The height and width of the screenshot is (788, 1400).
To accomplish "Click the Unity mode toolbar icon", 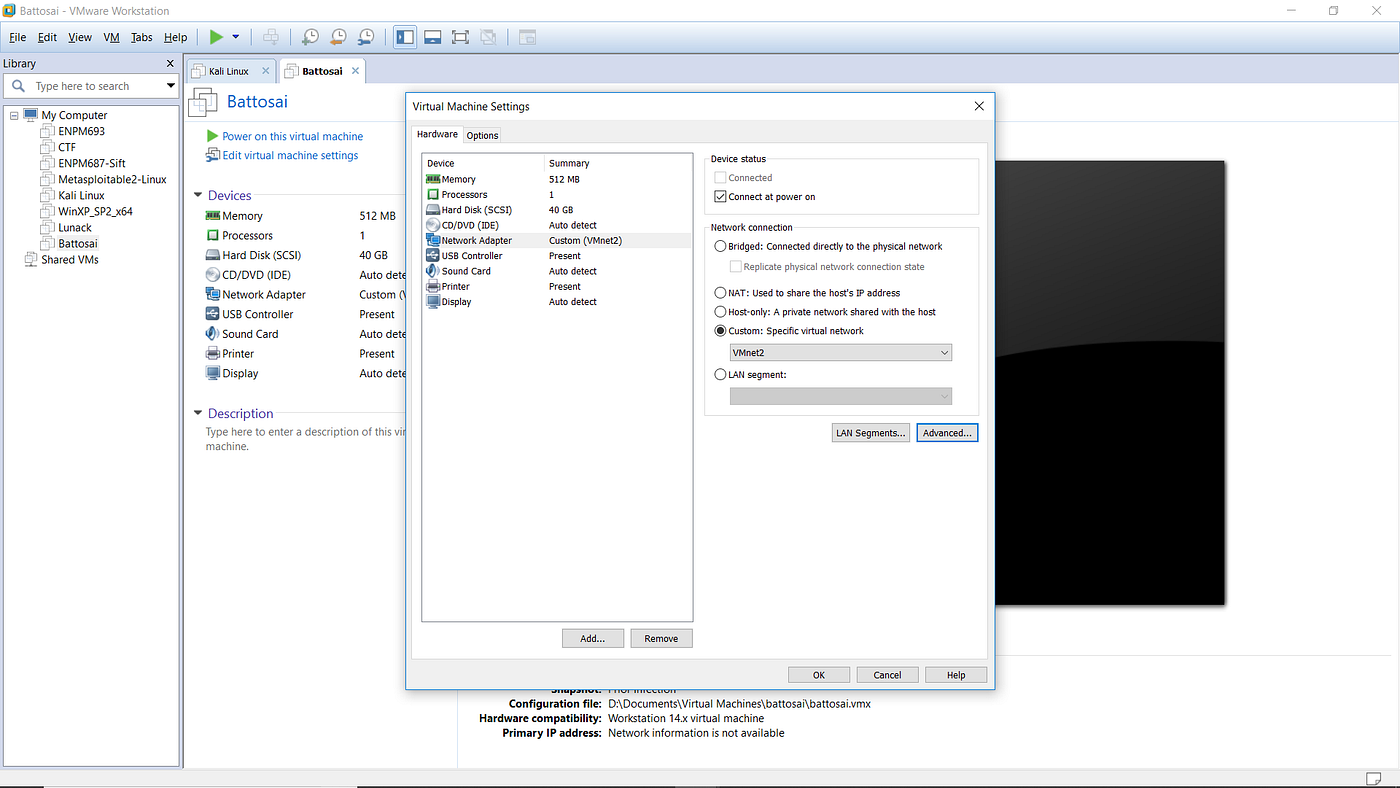I will 488,37.
